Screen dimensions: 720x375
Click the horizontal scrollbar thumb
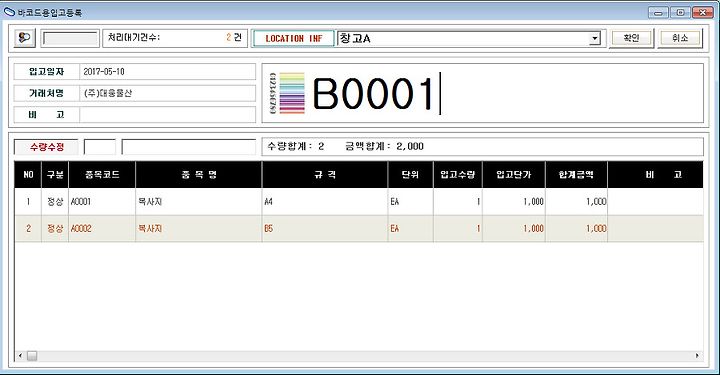32,356
